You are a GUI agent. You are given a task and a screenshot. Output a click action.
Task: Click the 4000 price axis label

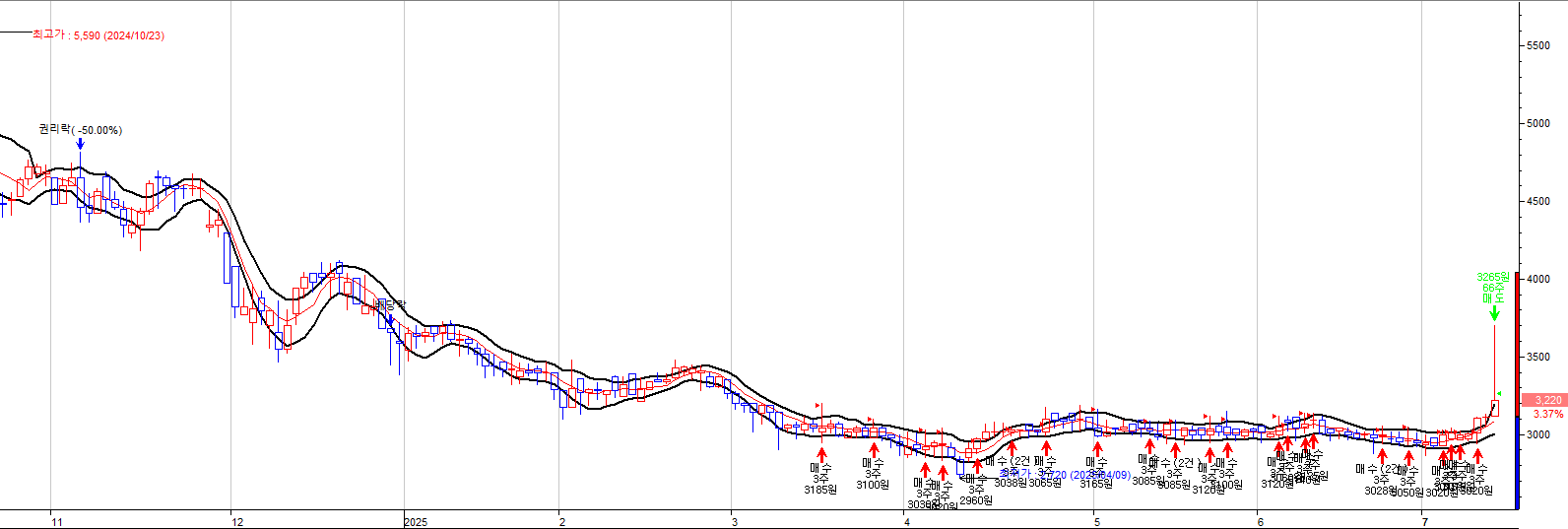(x=1537, y=280)
